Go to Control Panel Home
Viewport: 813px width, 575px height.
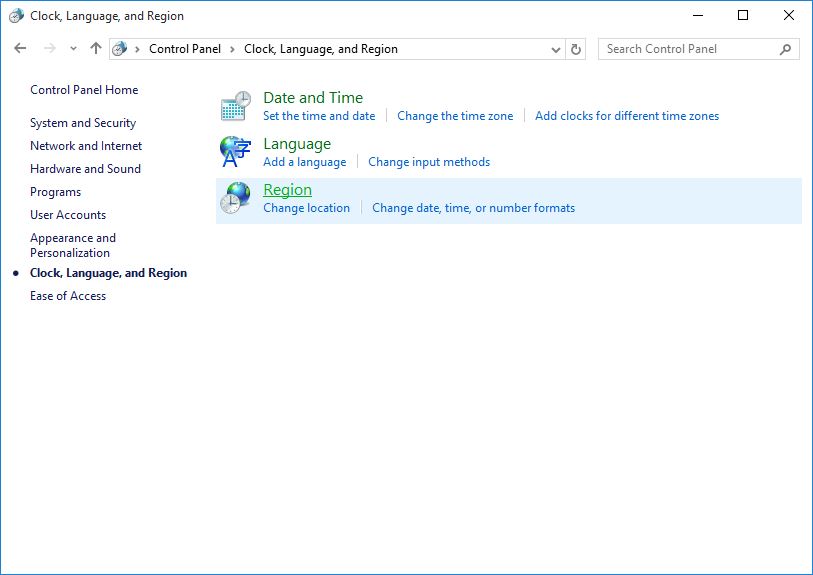pyautogui.click(x=84, y=90)
